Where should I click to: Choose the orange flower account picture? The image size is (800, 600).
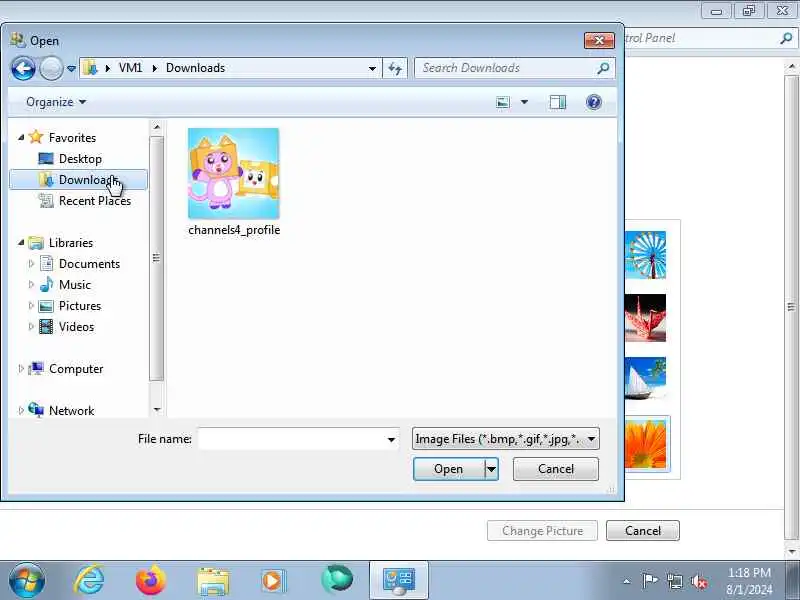coord(645,444)
